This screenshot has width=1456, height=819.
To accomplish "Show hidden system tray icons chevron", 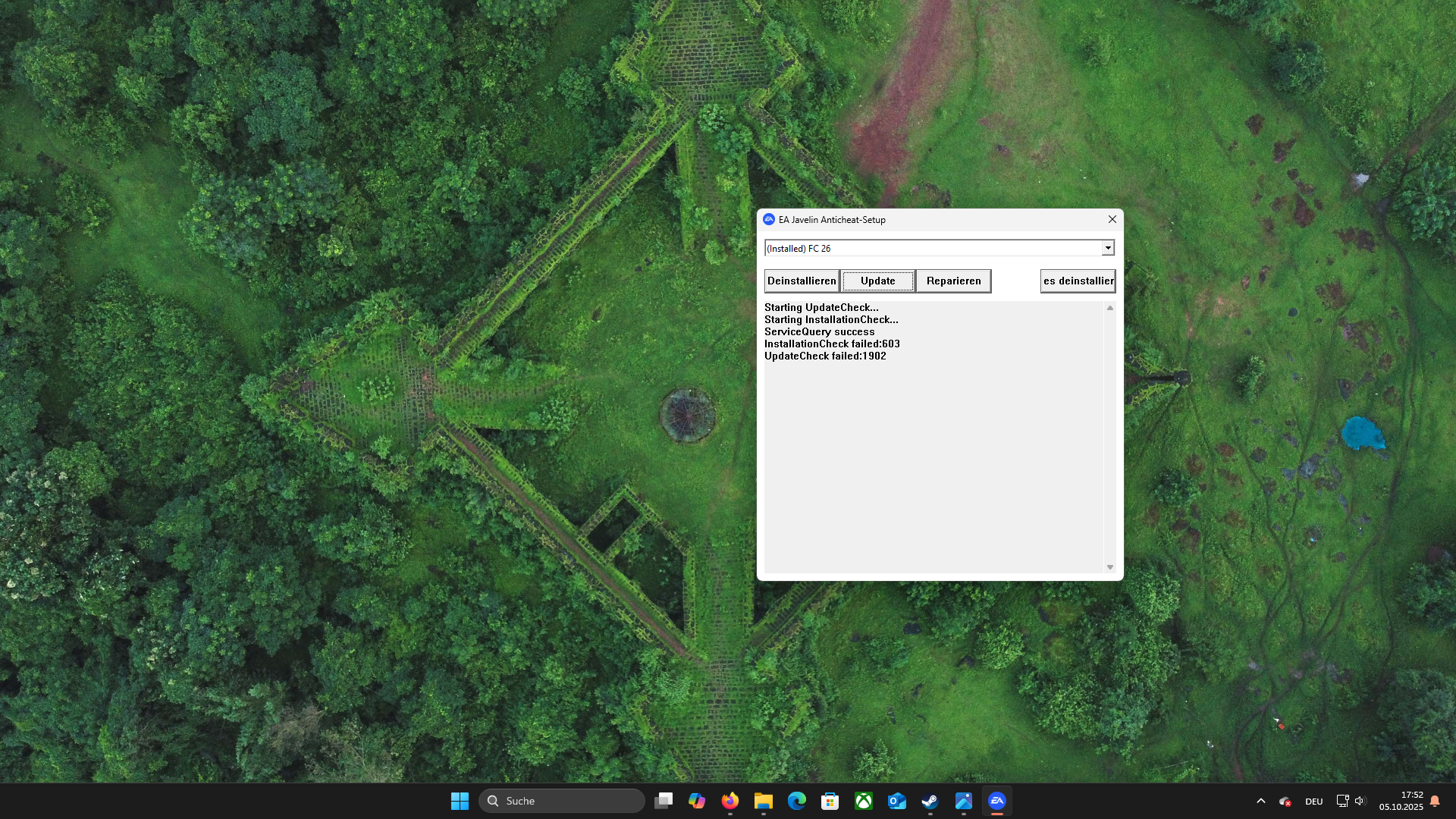I will click(1261, 801).
